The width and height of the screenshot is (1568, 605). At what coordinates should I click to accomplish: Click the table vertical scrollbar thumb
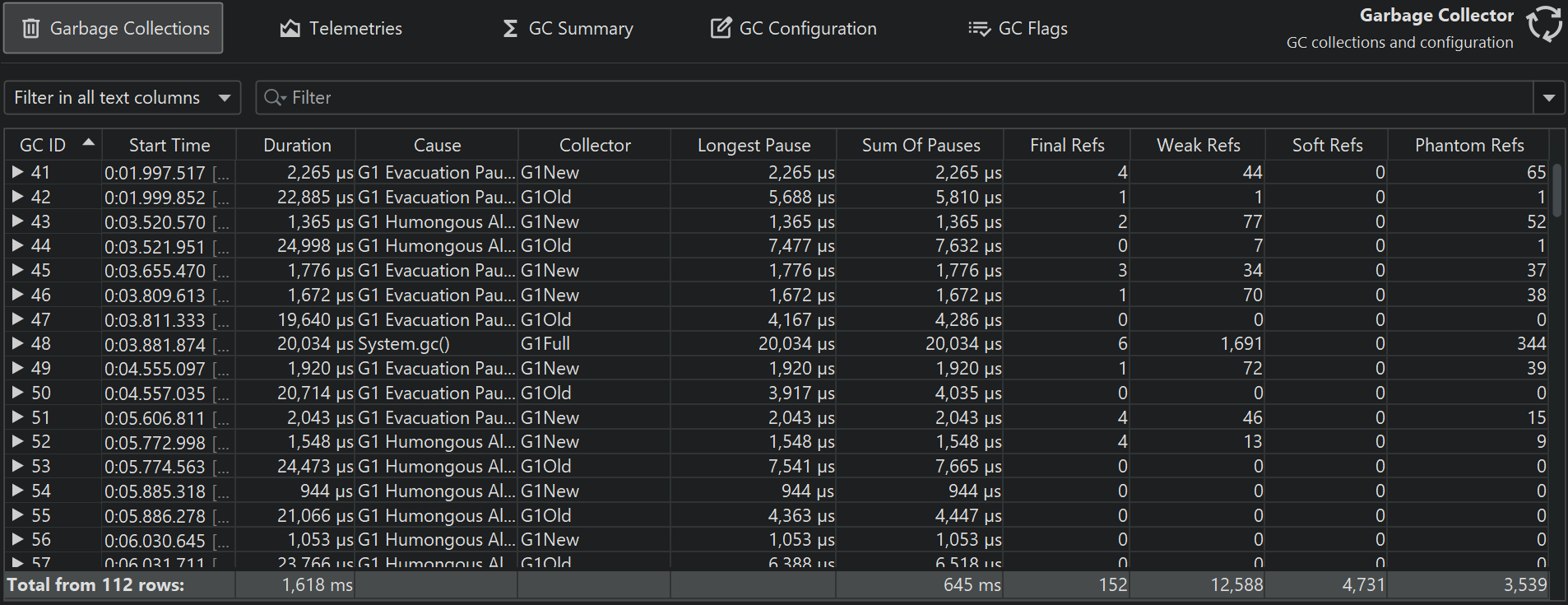tap(1557, 189)
